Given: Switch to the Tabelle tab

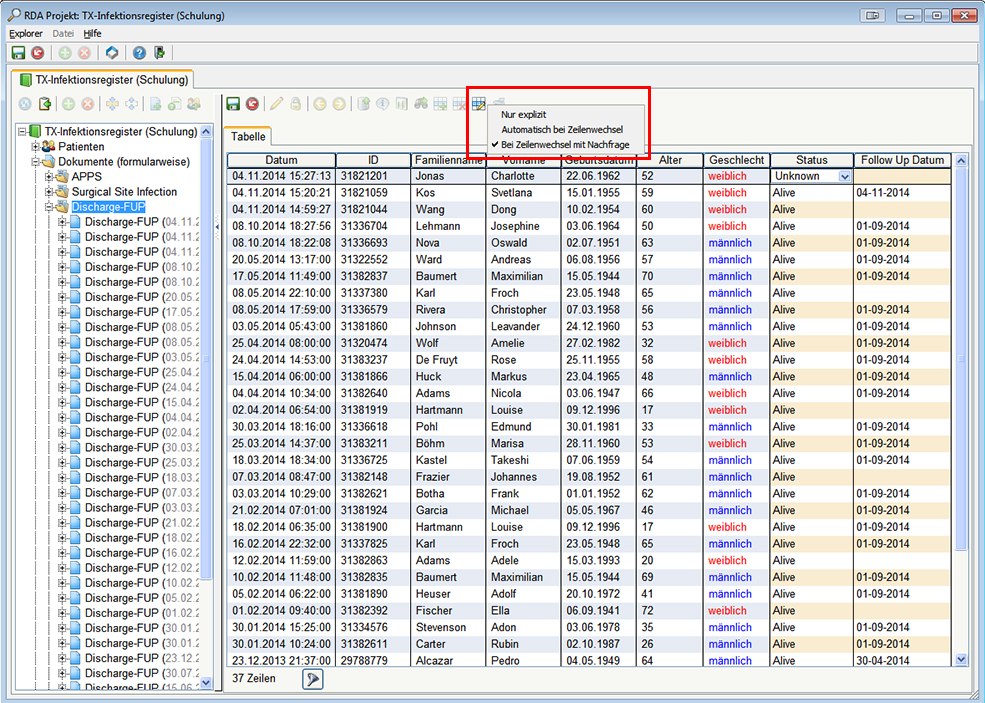Looking at the screenshot, I should [248, 137].
